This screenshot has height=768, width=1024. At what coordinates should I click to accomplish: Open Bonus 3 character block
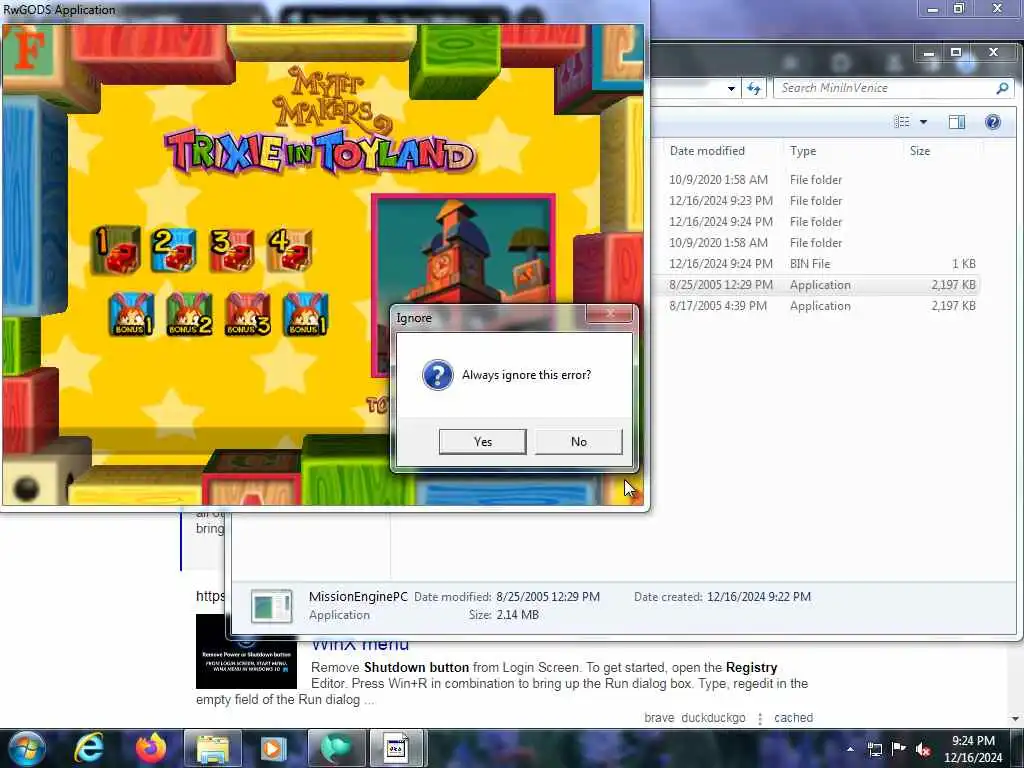click(x=248, y=315)
